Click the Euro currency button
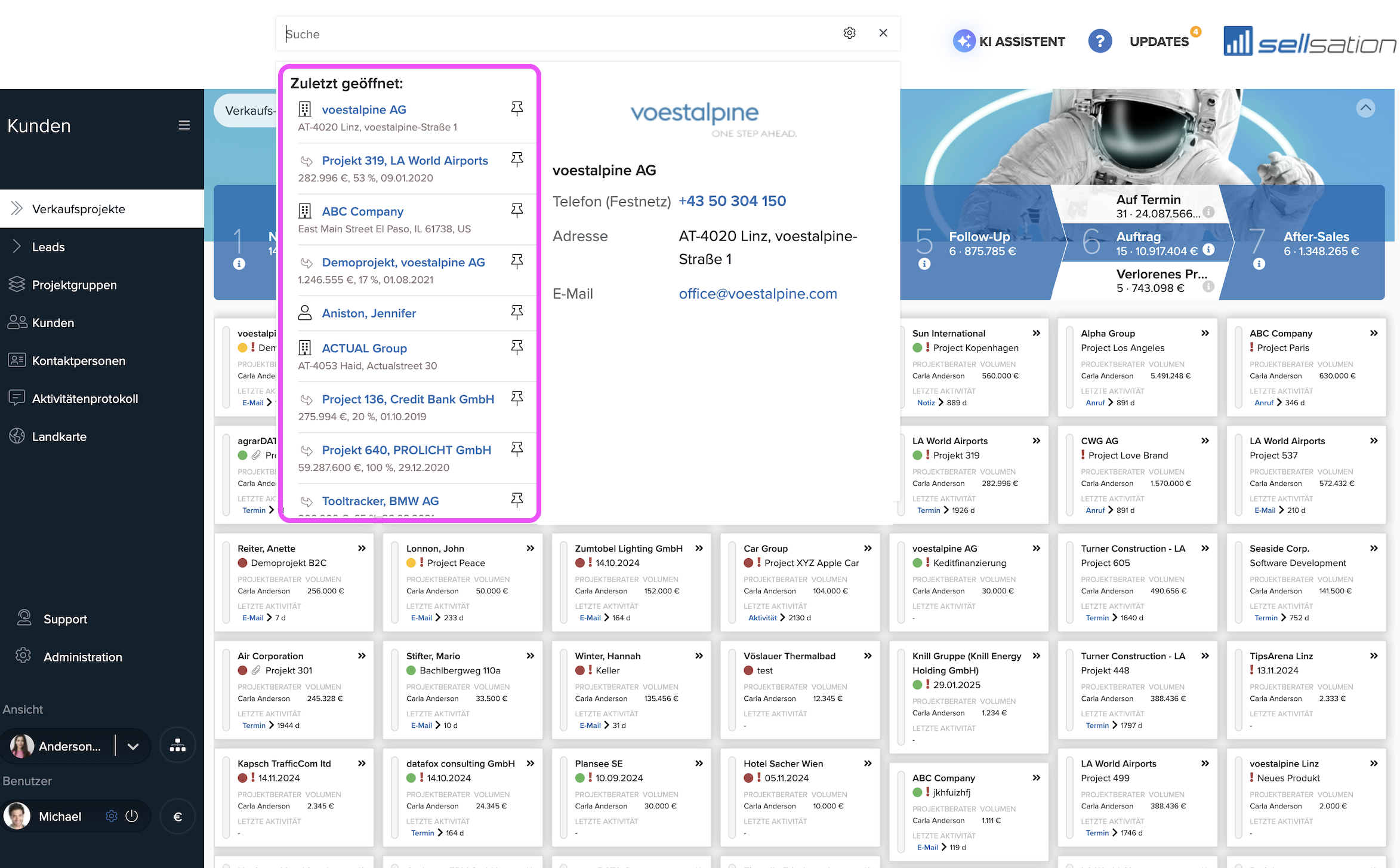1400x868 pixels. 178,817
